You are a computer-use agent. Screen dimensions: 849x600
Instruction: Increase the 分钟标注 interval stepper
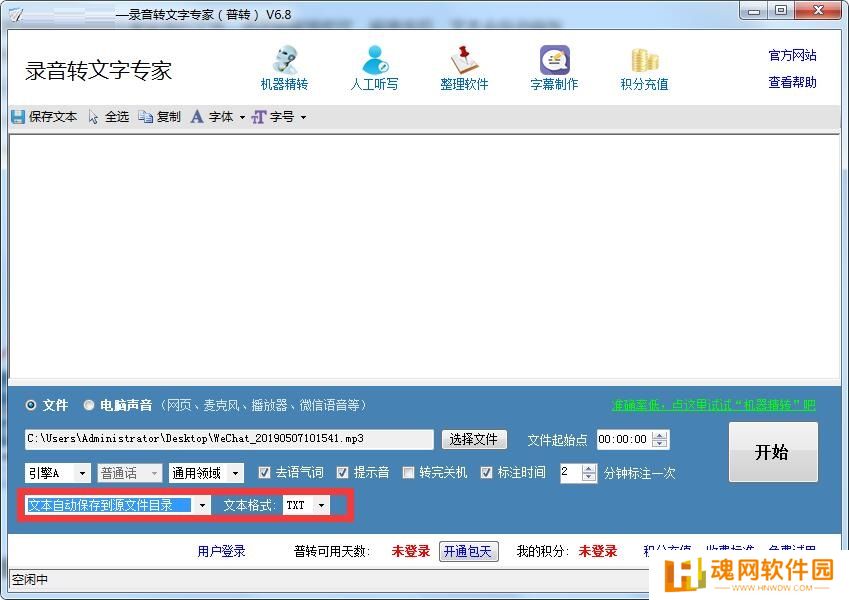589,468
